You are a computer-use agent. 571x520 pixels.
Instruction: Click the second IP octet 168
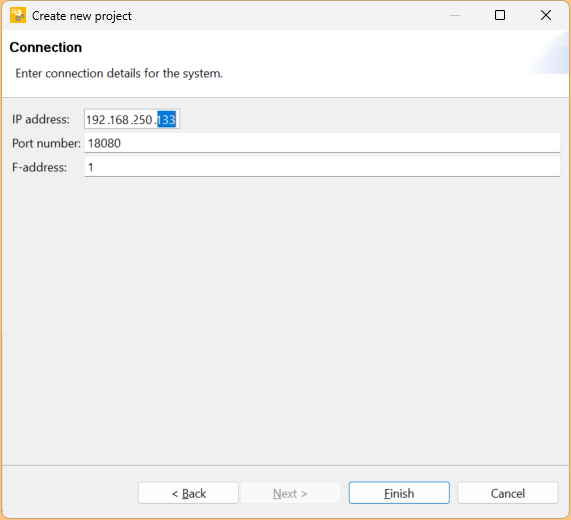[119, 119]
